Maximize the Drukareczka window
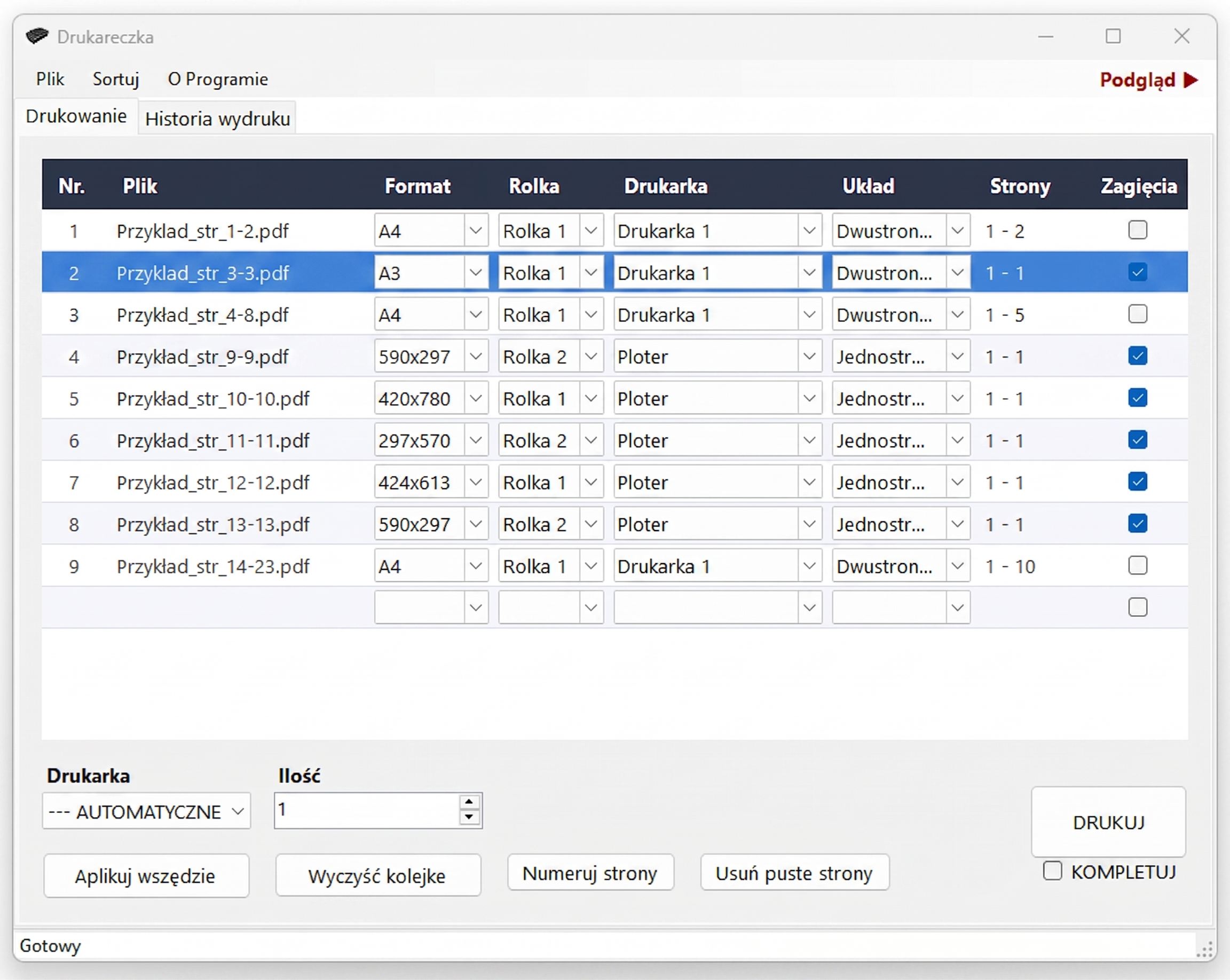Viewport: 1230px width, 980px height. (1113, 36)
